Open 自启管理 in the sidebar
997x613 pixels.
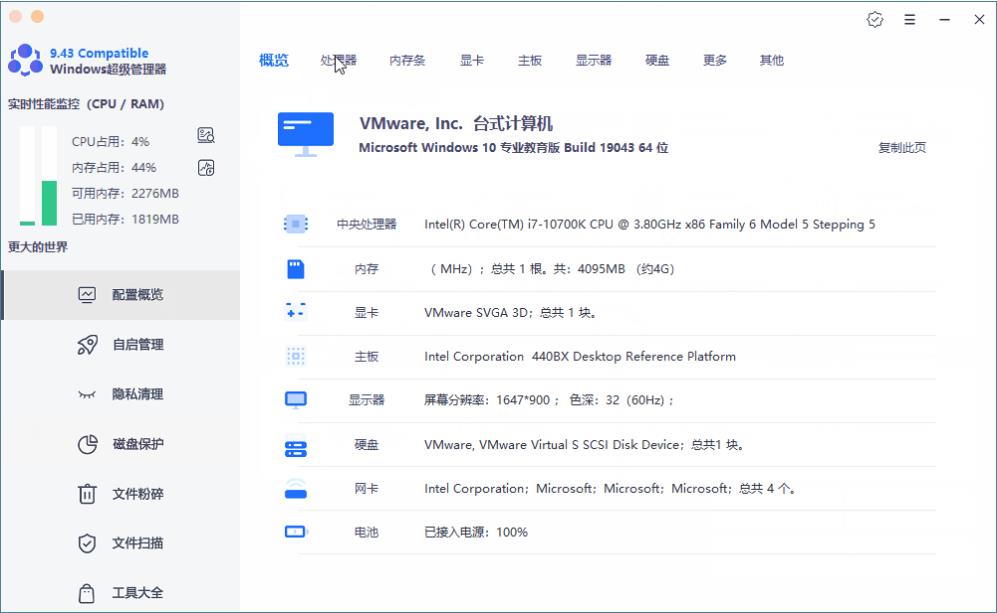tap(121, 345)
